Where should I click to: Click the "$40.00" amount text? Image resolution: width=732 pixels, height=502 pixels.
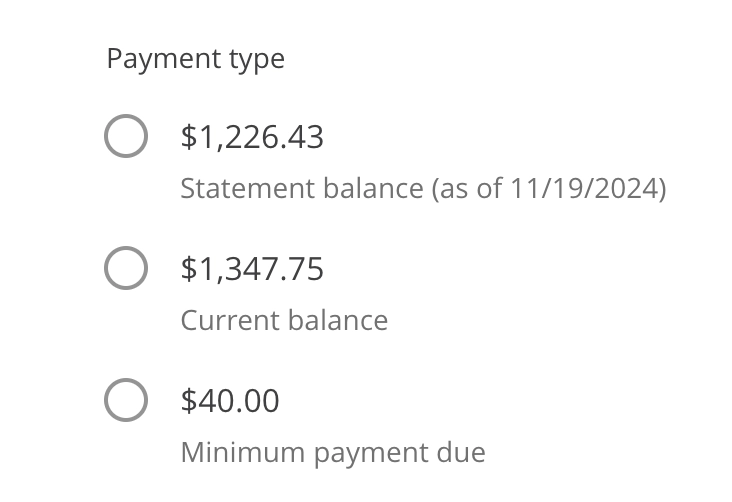[x=230, y=400]
